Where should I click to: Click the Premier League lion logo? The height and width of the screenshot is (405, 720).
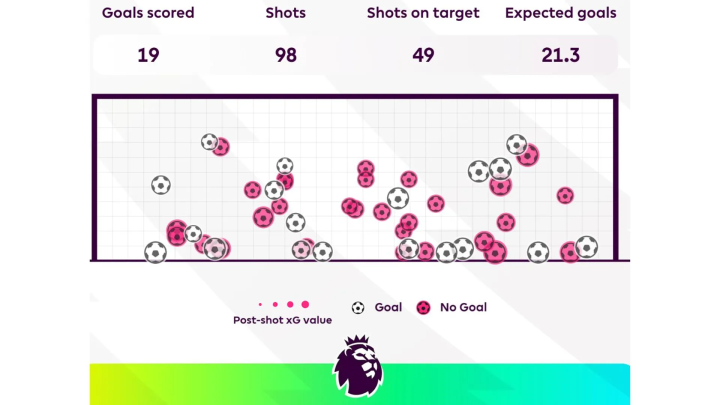(357, 366)
